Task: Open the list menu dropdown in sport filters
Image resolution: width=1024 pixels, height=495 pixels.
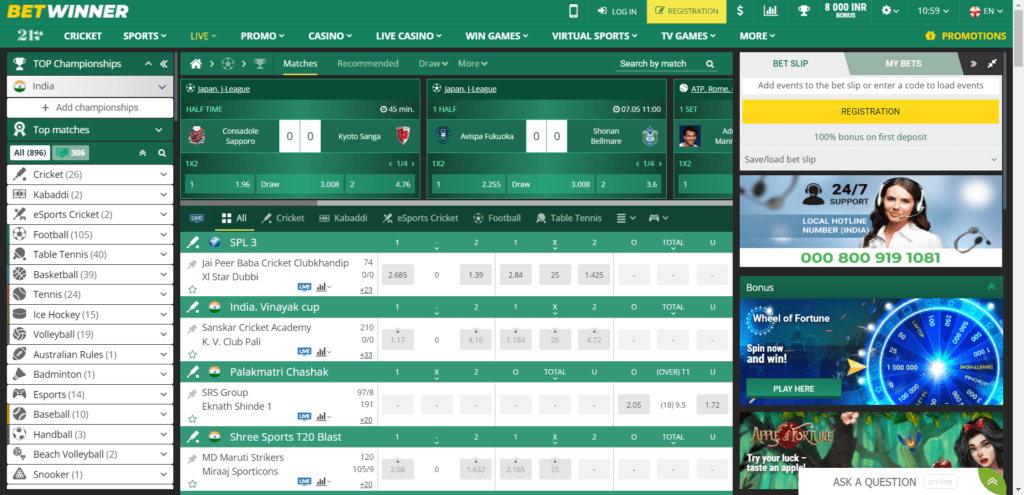Action: (x=625, y=218)
